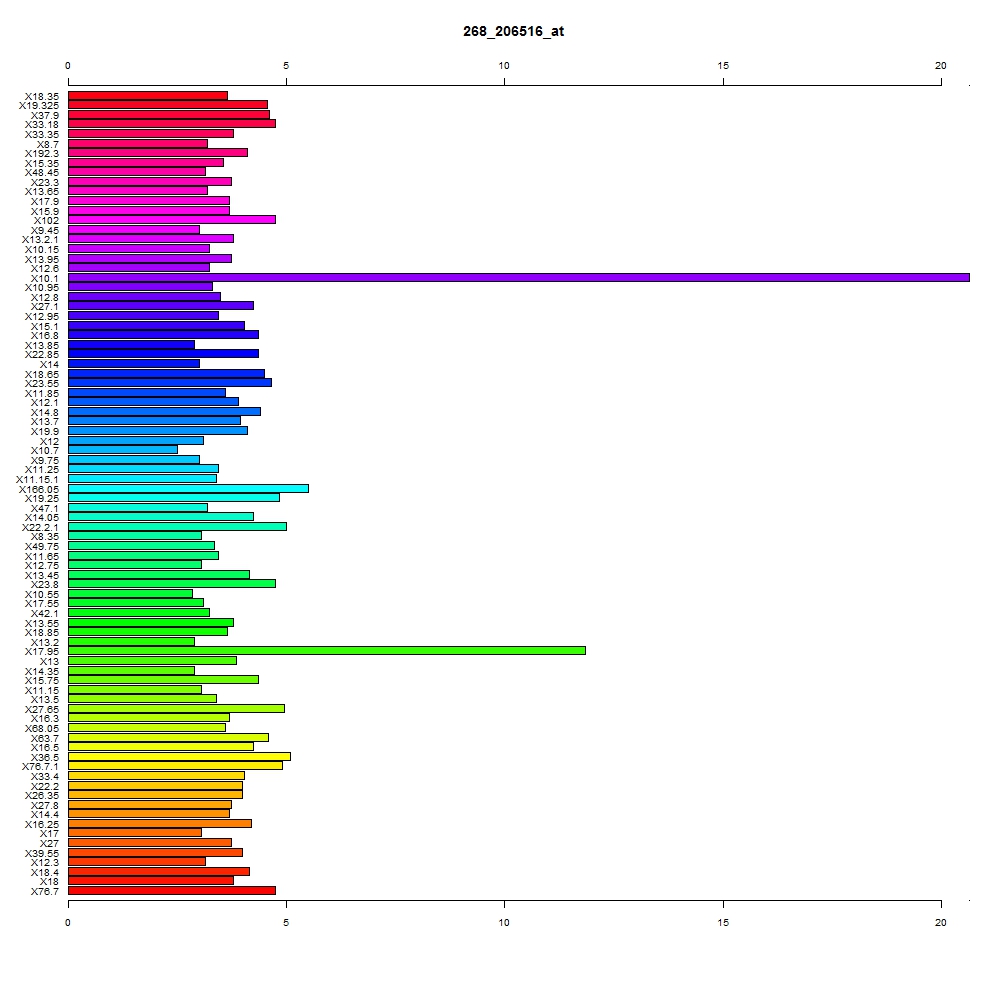Viewport: 1000px width, 1000px height.
Task: Click the X19.25 label
Action: (x=41, y=499)
